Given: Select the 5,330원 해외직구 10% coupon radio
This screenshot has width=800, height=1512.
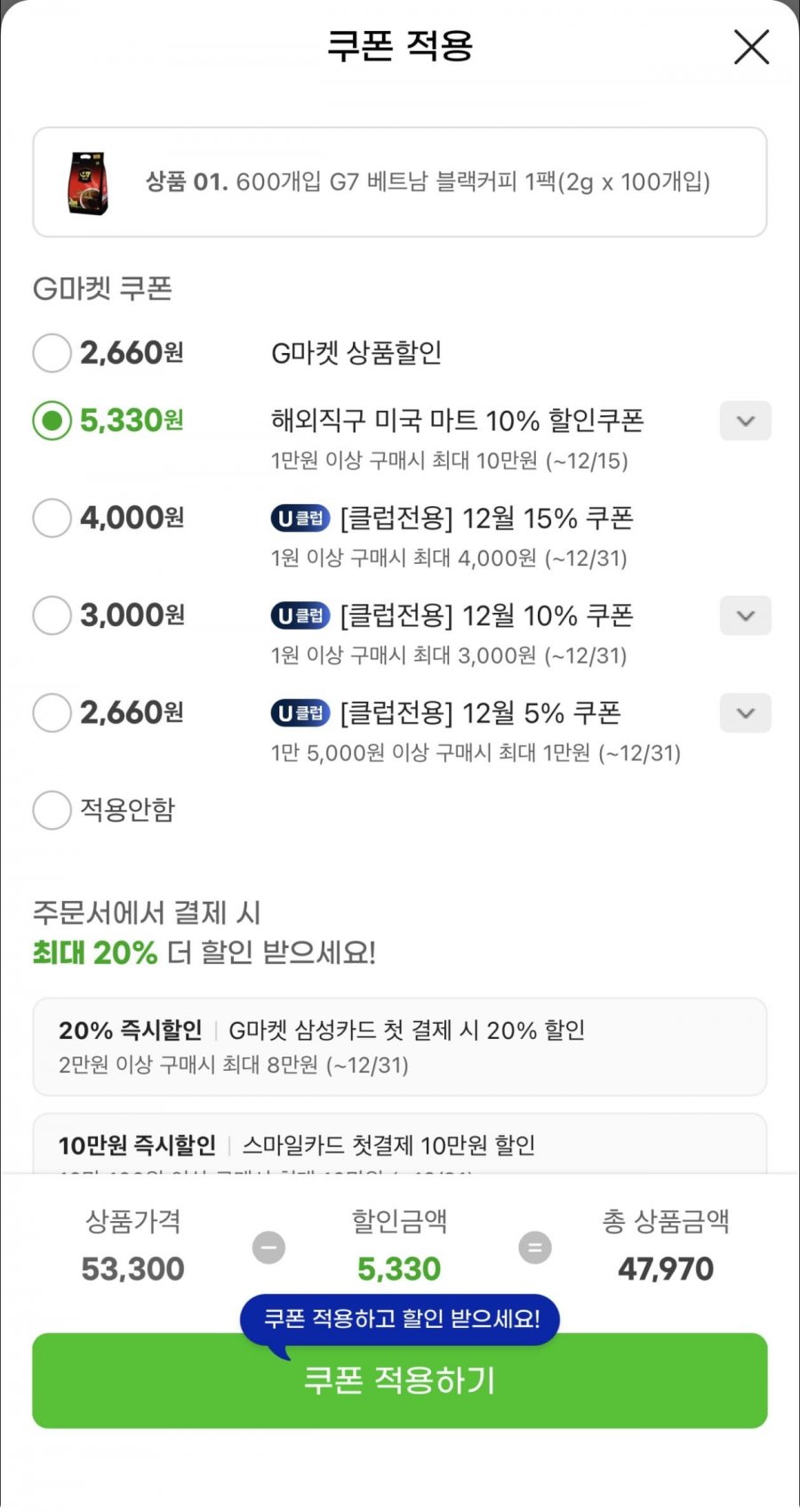Looking at the screenshot, I should click(x=52, y=421).
